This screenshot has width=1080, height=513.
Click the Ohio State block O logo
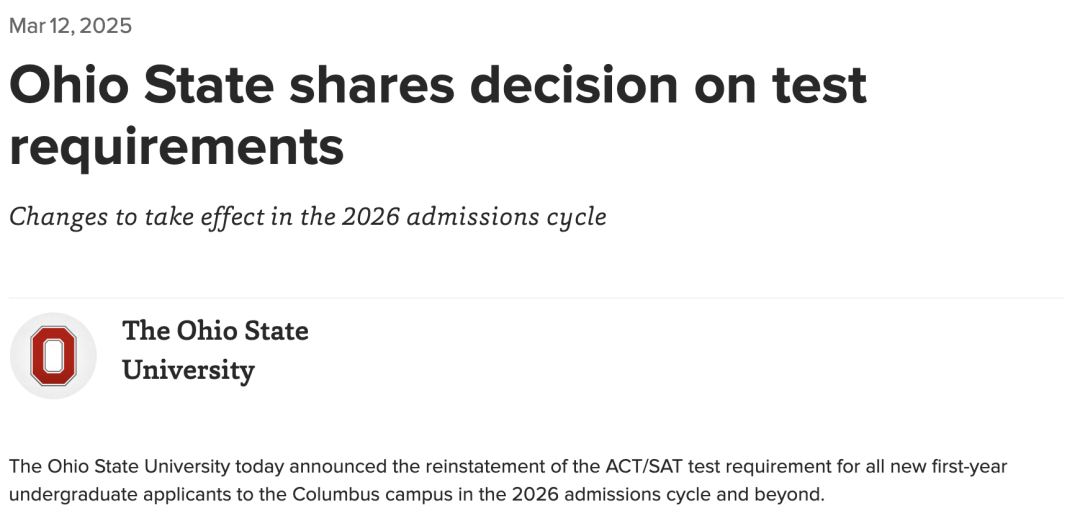click(53, 356)
